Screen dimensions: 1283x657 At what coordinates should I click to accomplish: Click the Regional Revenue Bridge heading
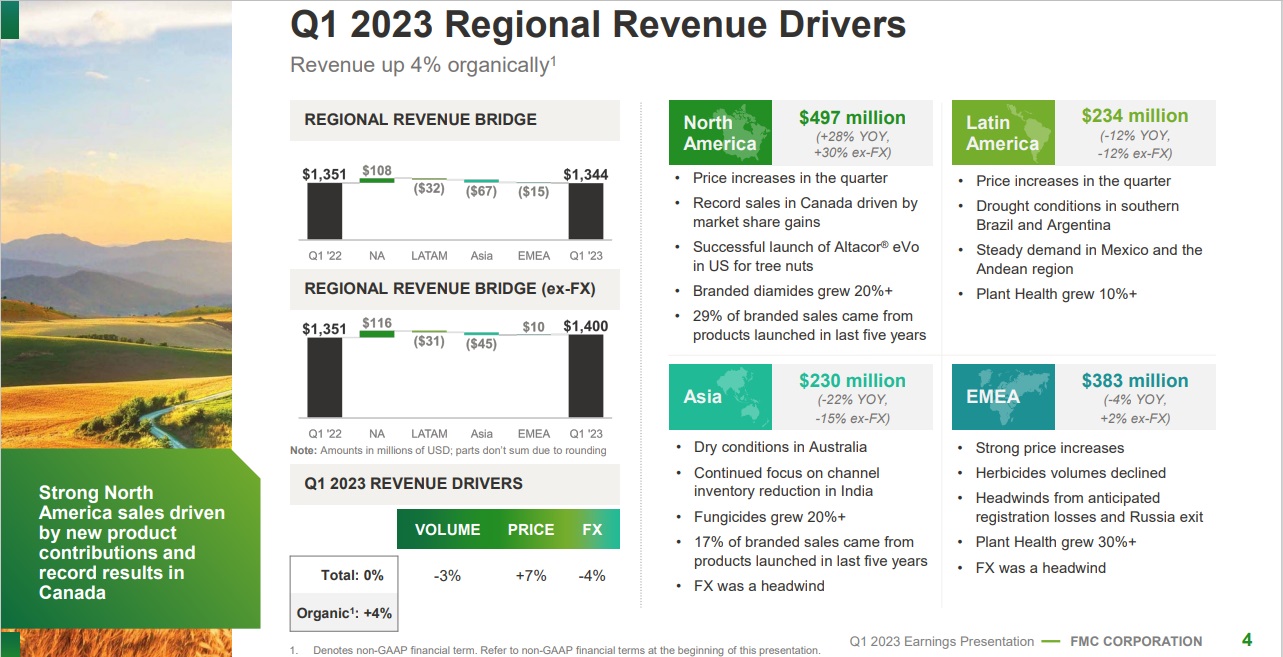coord(420,120)
